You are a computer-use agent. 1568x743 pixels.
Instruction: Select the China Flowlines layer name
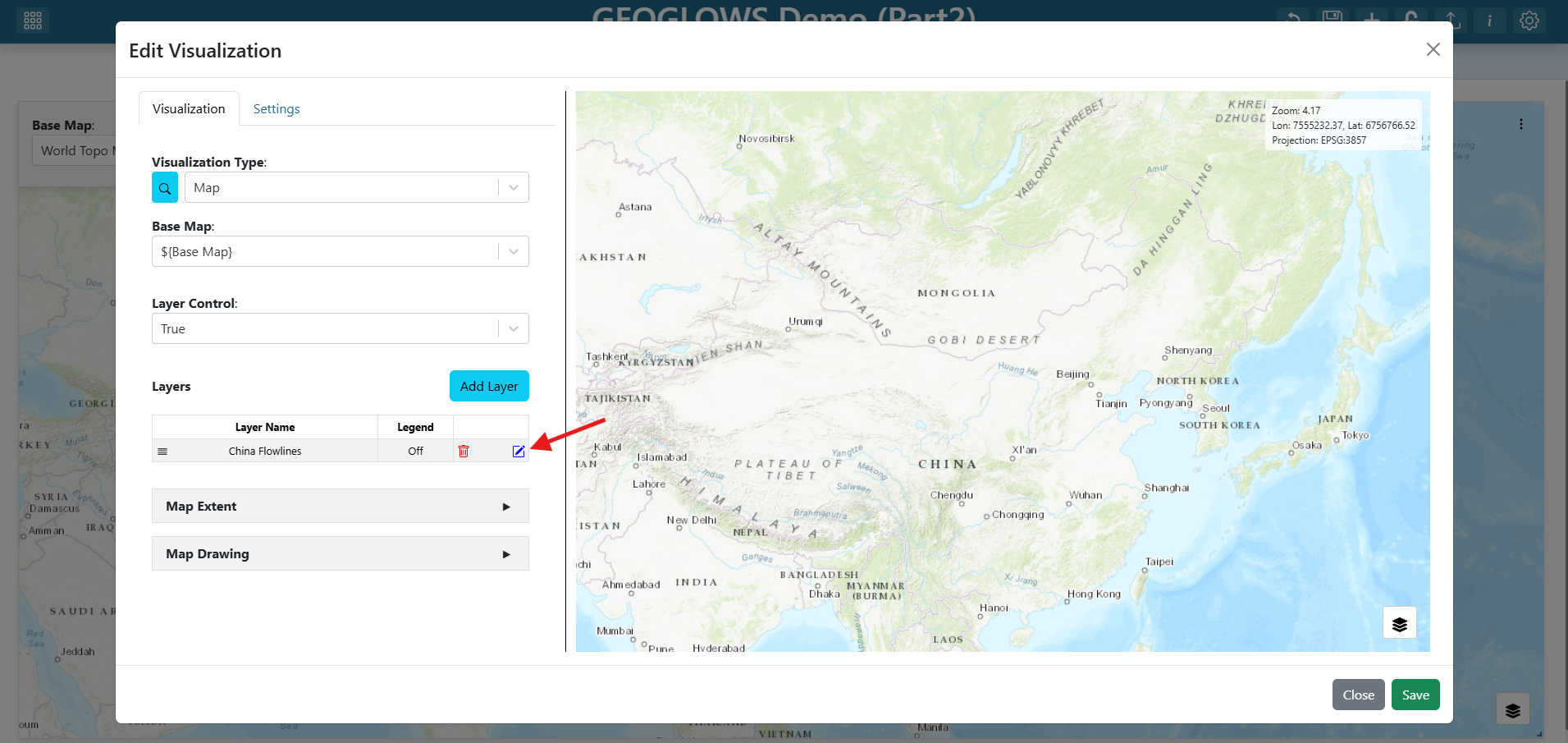pyautogui.click(x=265, y=451)
